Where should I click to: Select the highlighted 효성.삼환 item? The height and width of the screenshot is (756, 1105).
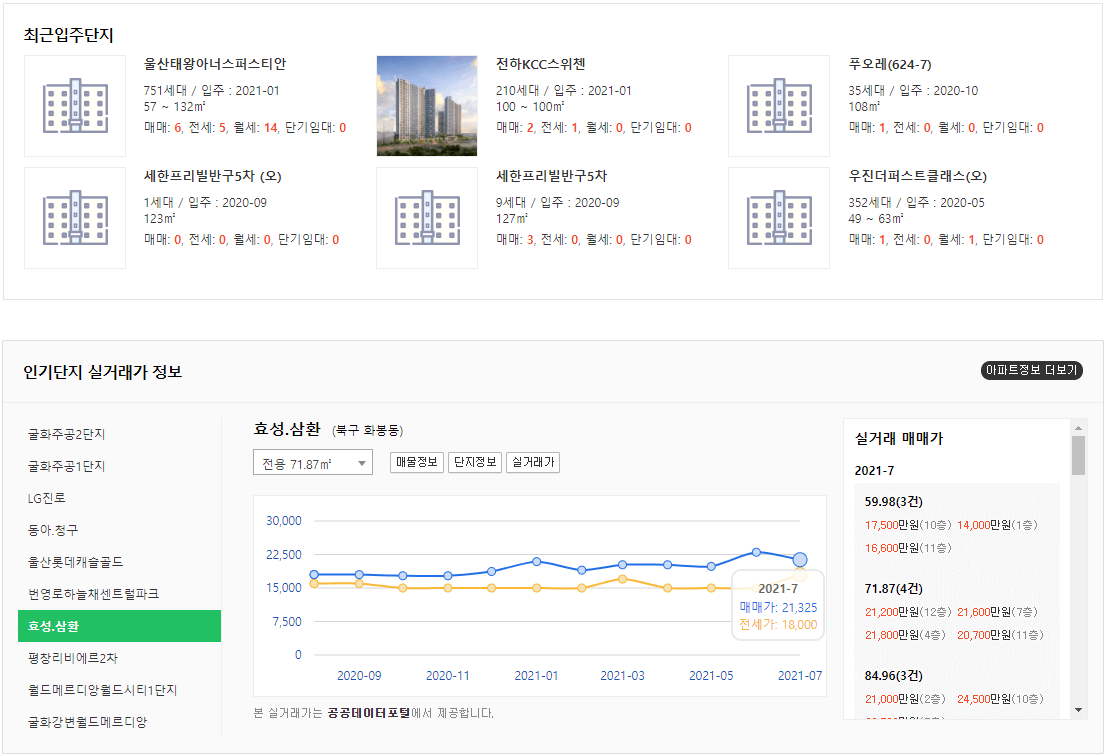click(x=119, y=626)
